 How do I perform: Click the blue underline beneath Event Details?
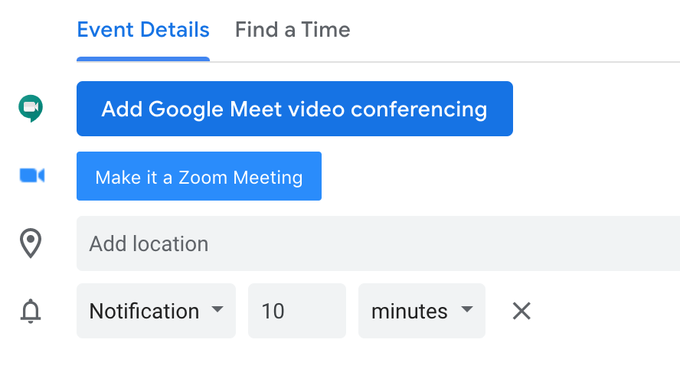pyautogui.click(x=143, y=59)
